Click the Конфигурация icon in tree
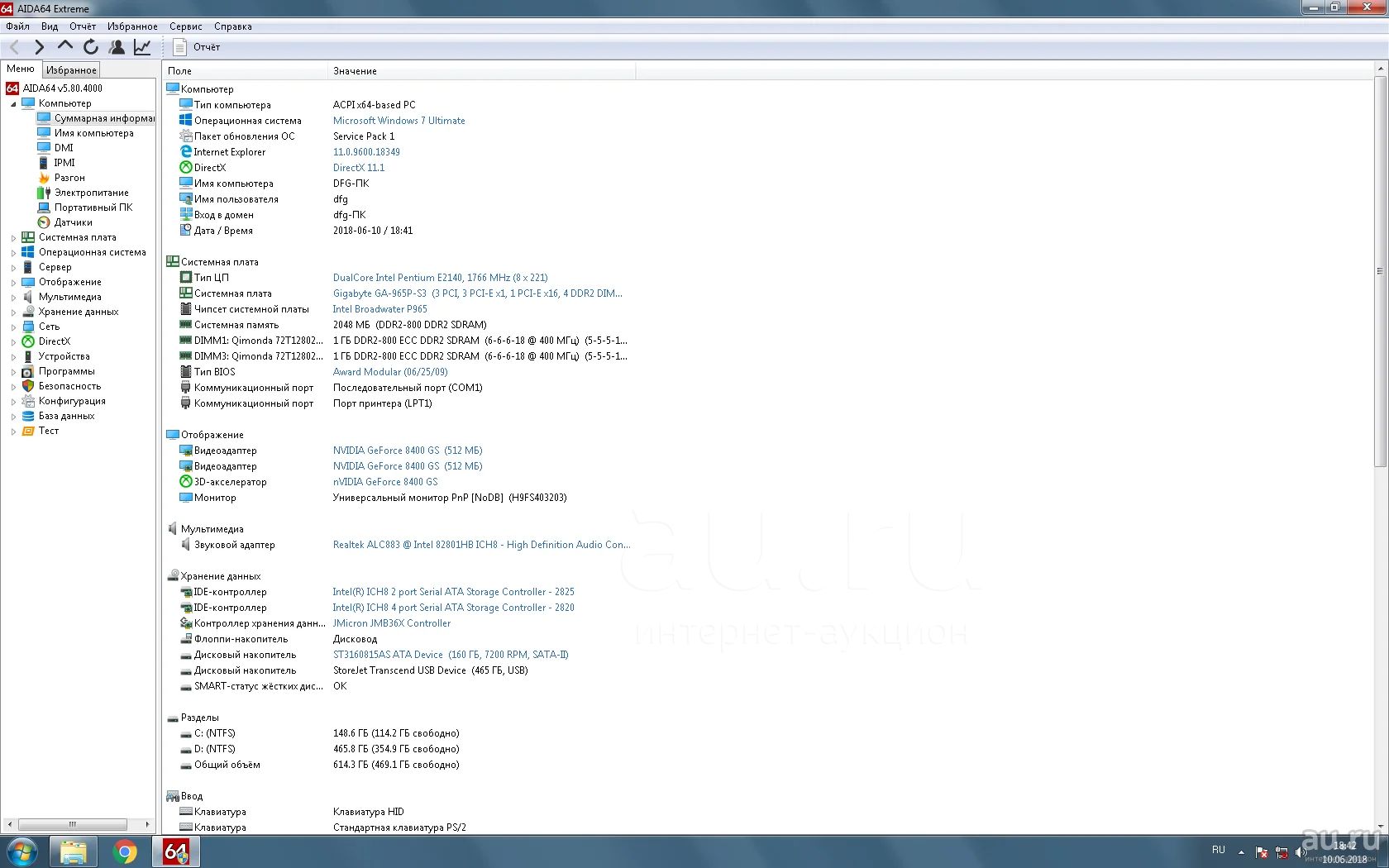The image size is (1389, 868). pos(28,401)
